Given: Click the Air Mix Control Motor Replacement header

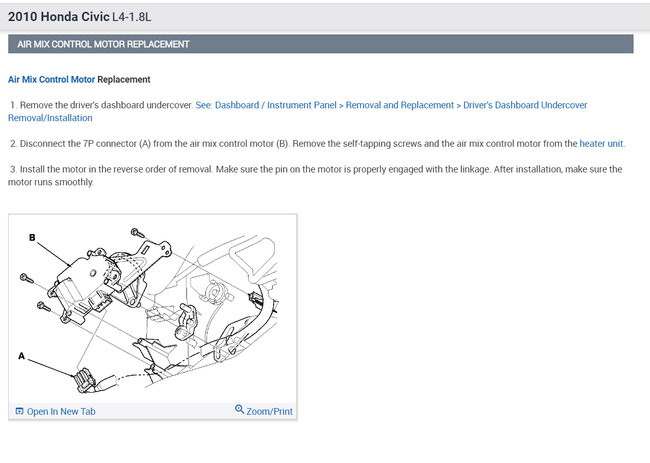Looking at the screenshot, I should tap(320, 44).
